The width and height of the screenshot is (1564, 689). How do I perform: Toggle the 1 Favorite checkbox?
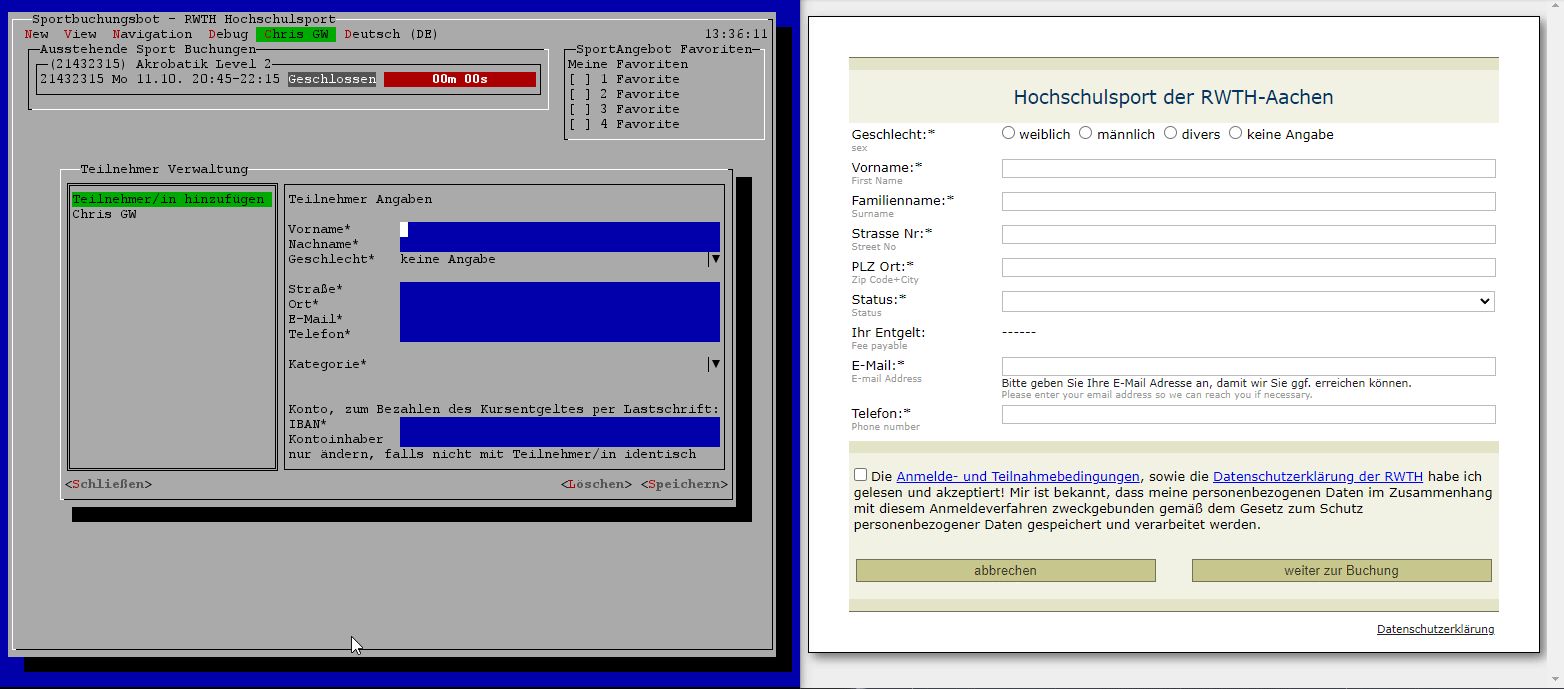(580, 79)
